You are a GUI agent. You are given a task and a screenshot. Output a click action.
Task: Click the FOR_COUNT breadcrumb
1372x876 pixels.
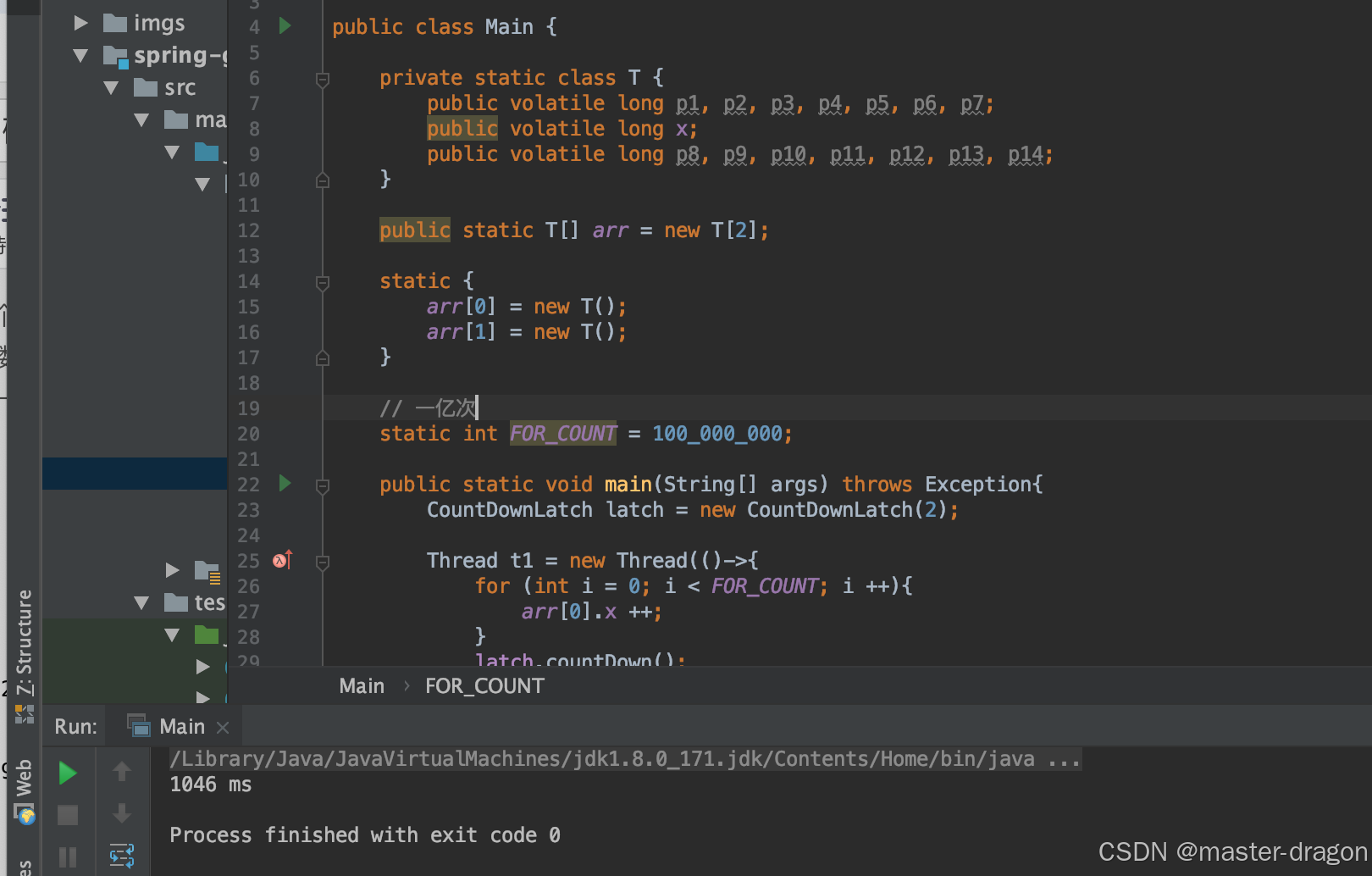point(484,686)
